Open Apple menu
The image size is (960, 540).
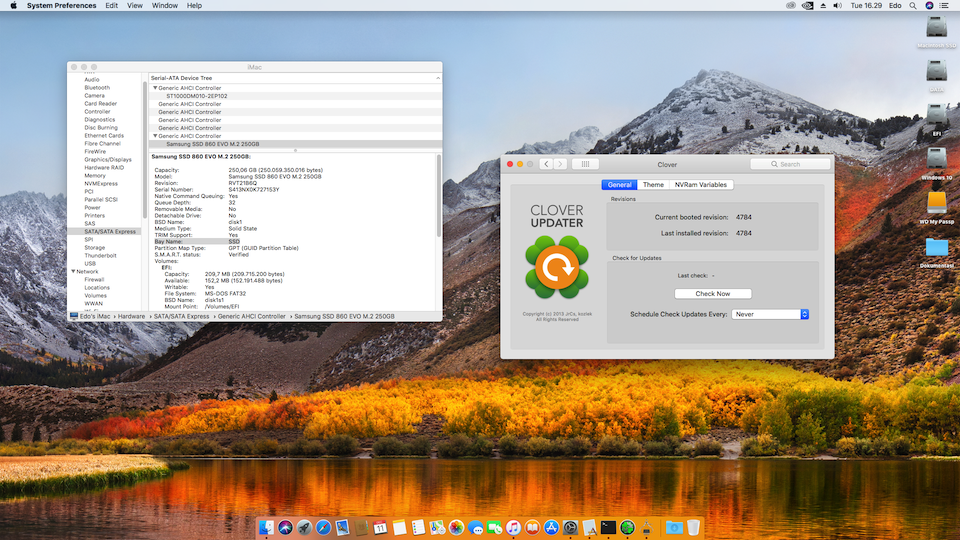pyautogui.click(x=13, y=6)
